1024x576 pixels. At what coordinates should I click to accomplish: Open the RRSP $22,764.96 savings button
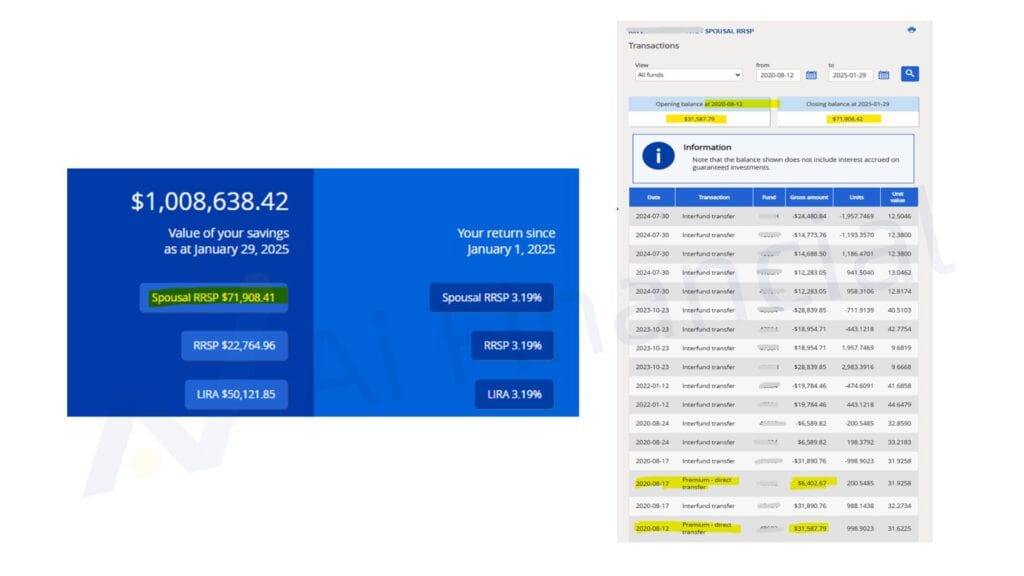pyautogui.click(x=234, y=346)
